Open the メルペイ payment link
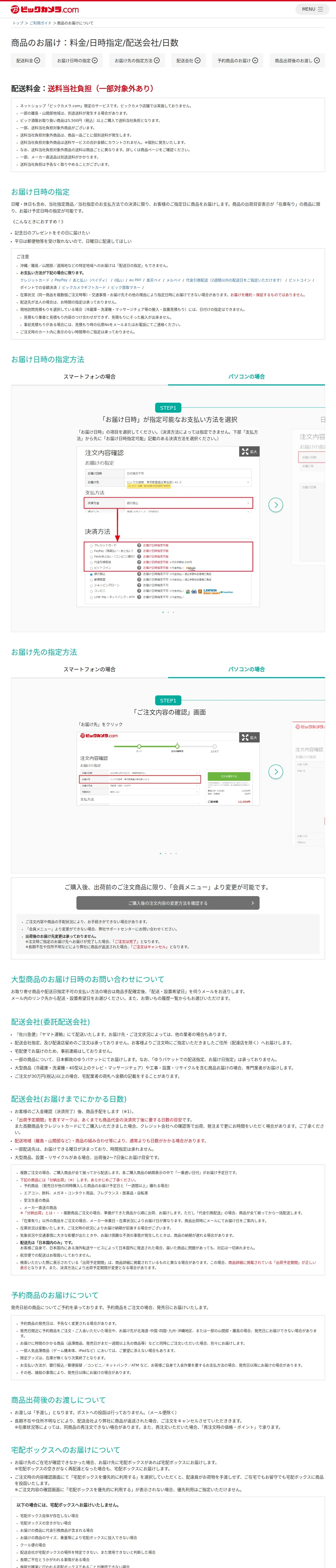This screenshot has width=336, height=1568. [174, 280]
